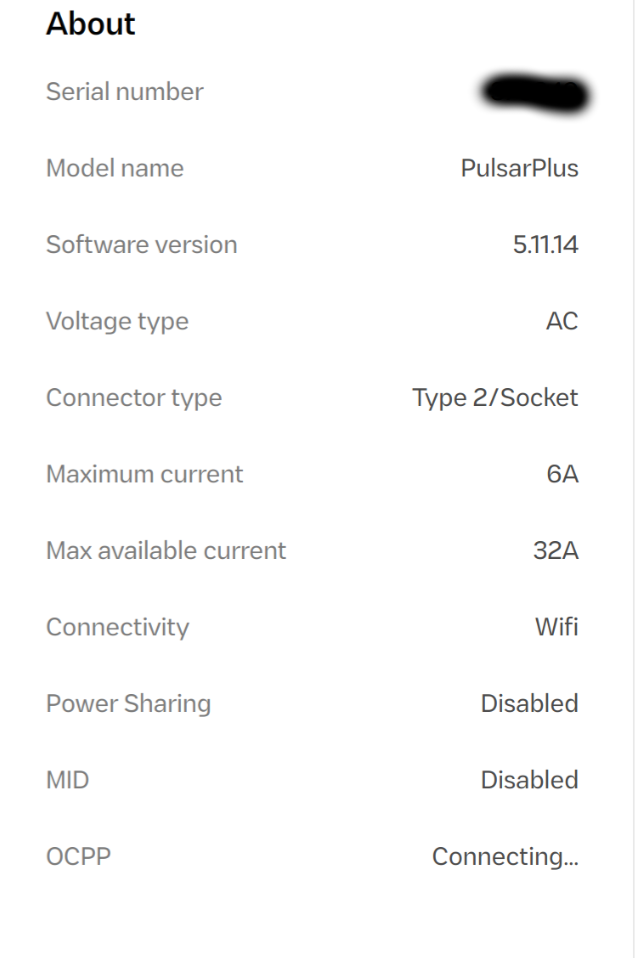Click the About page heading
Viewport: 640px width, 958px height.
pyautogui.click(x=91, y=23)
